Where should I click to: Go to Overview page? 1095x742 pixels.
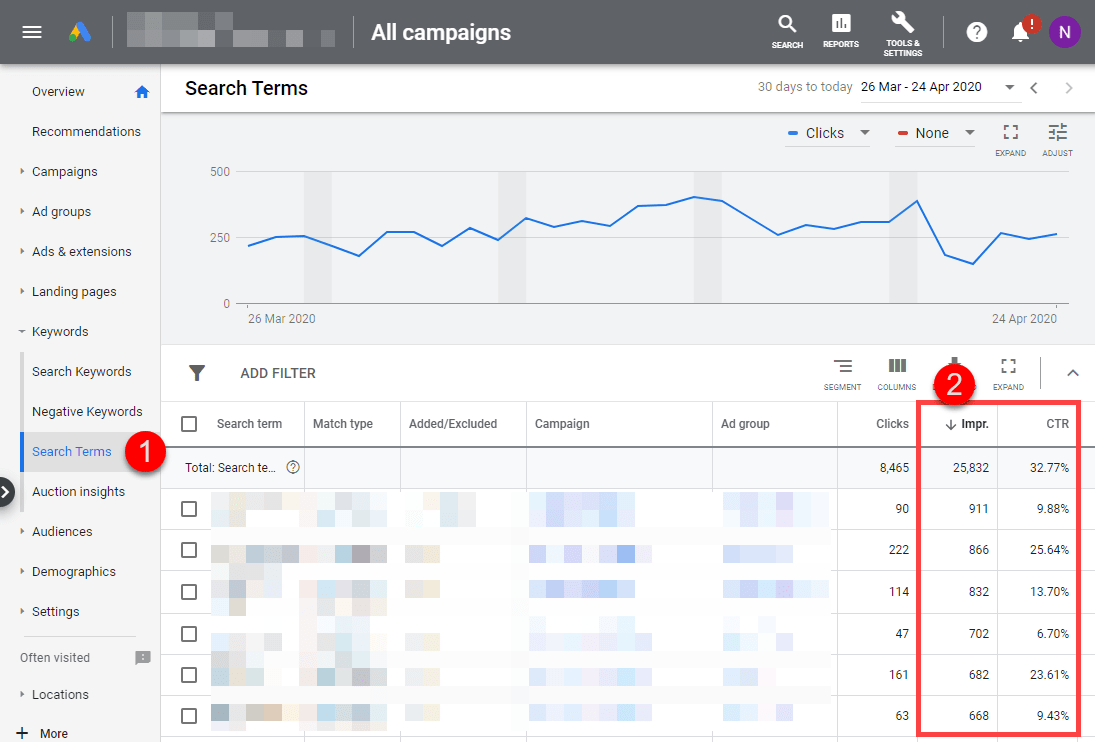pos(58,91)
